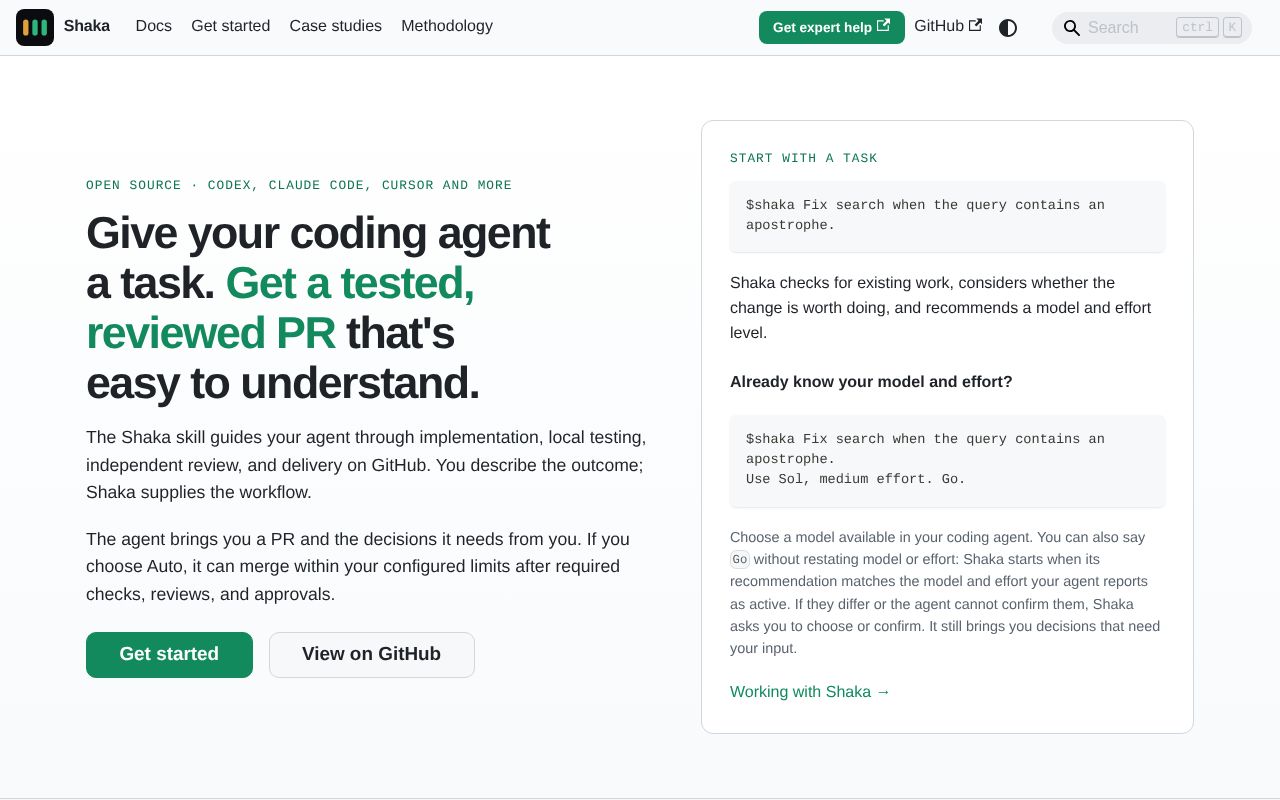Focus the Search input field
Screen dimensions: 1280x800
(x=1152, y=28)
